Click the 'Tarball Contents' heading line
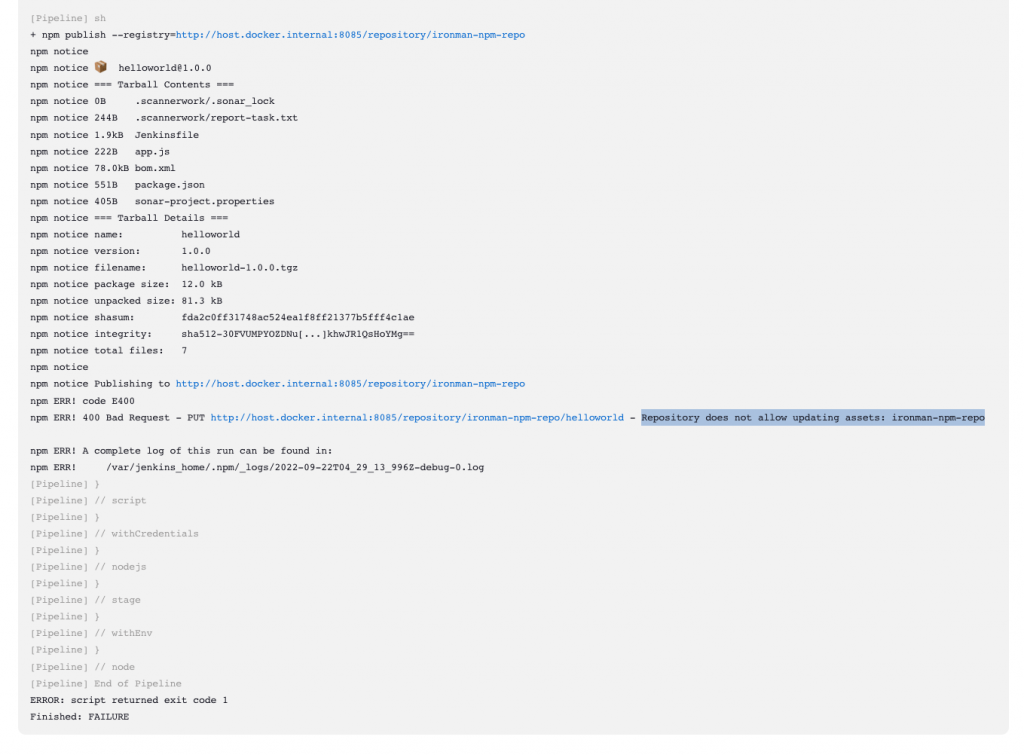 click(x=132, y=84)
